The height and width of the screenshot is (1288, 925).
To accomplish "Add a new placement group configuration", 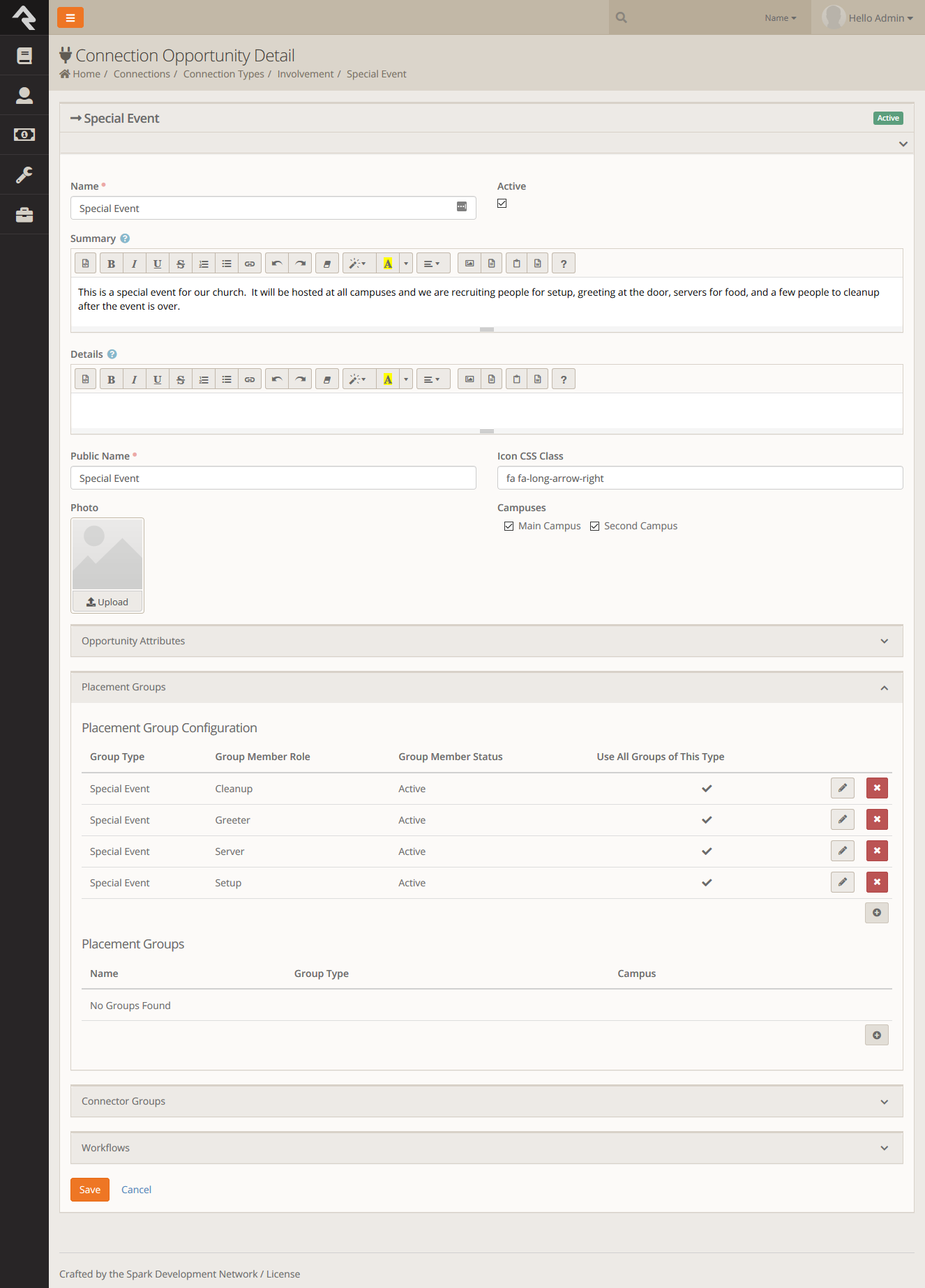I will pos(876,913).
